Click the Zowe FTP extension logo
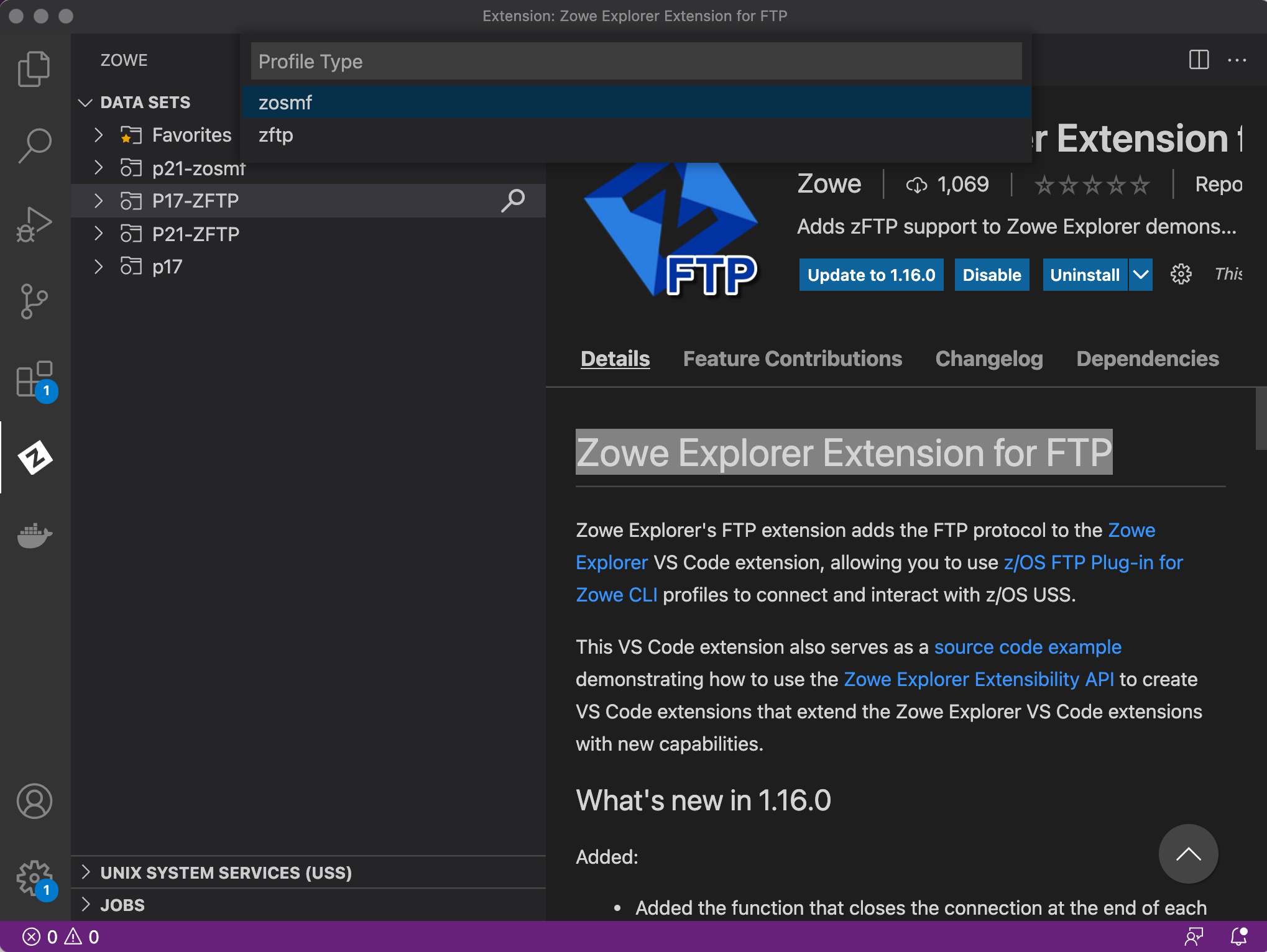Image resolution: width=1267 pixels, height=952 pixels. (670, 230)
